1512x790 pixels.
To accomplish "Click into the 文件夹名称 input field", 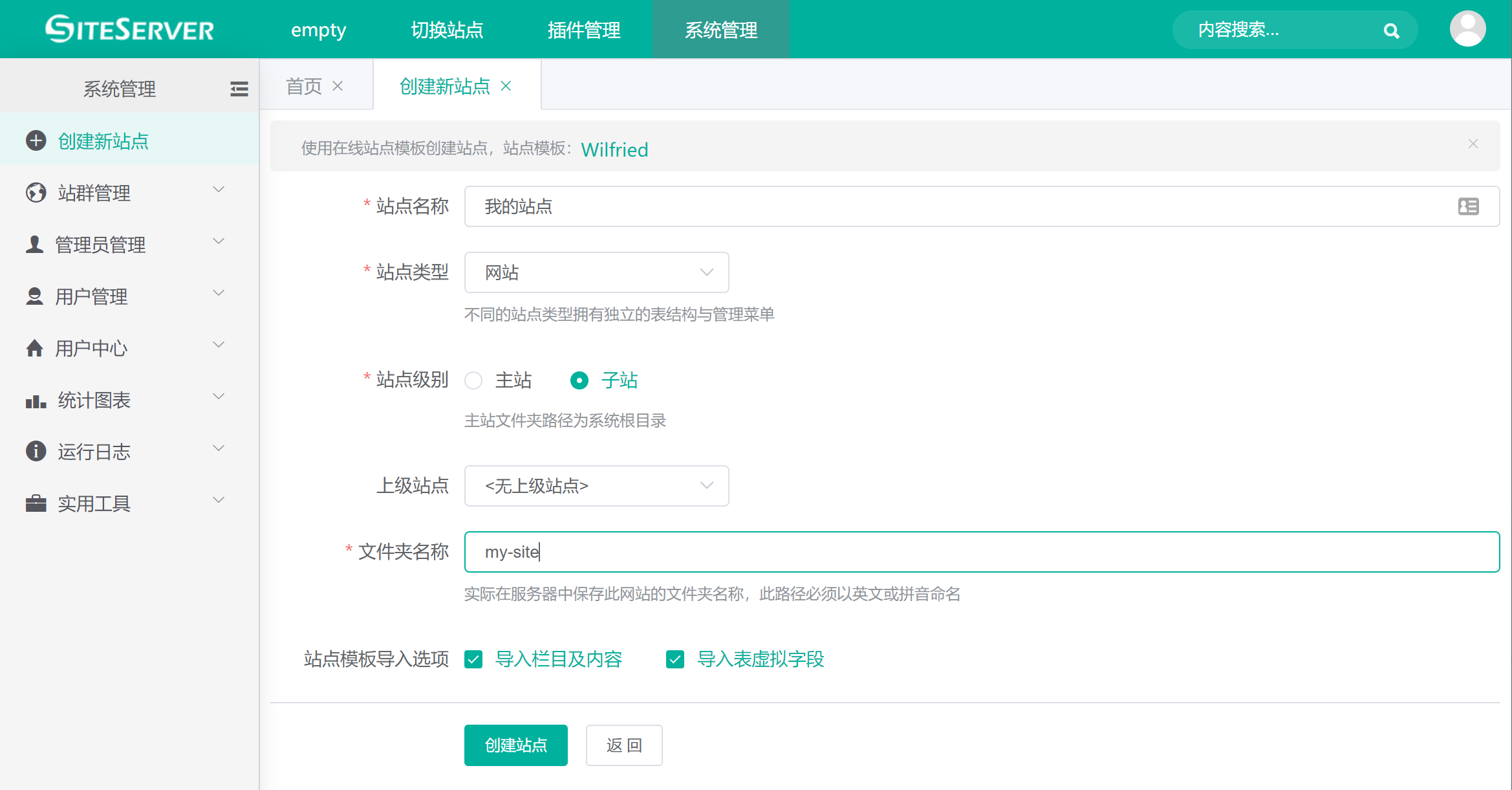I will point(982,552).
